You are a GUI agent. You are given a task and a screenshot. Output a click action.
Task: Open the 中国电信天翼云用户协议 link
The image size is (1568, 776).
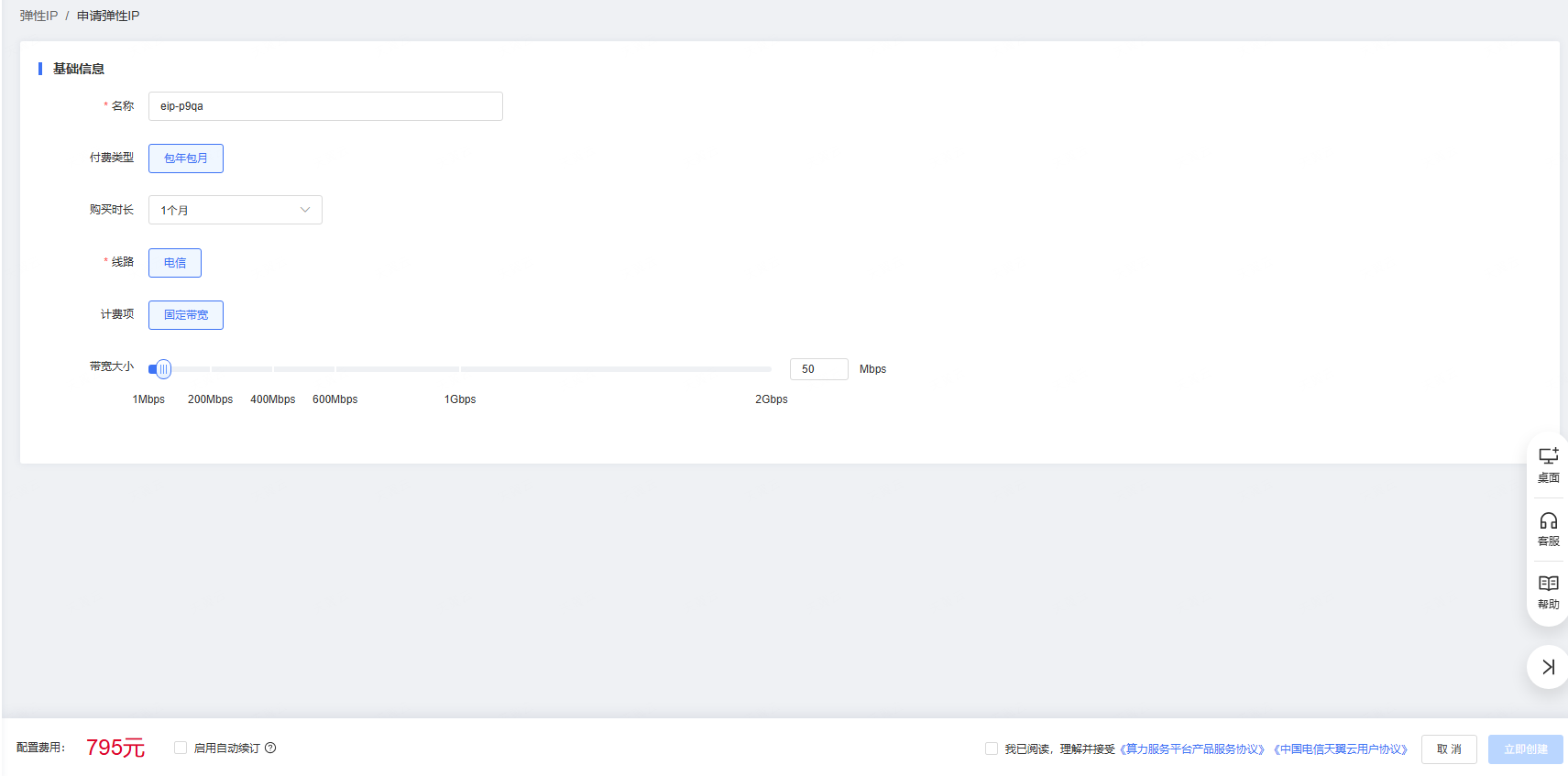click(x=1341, y=749)
